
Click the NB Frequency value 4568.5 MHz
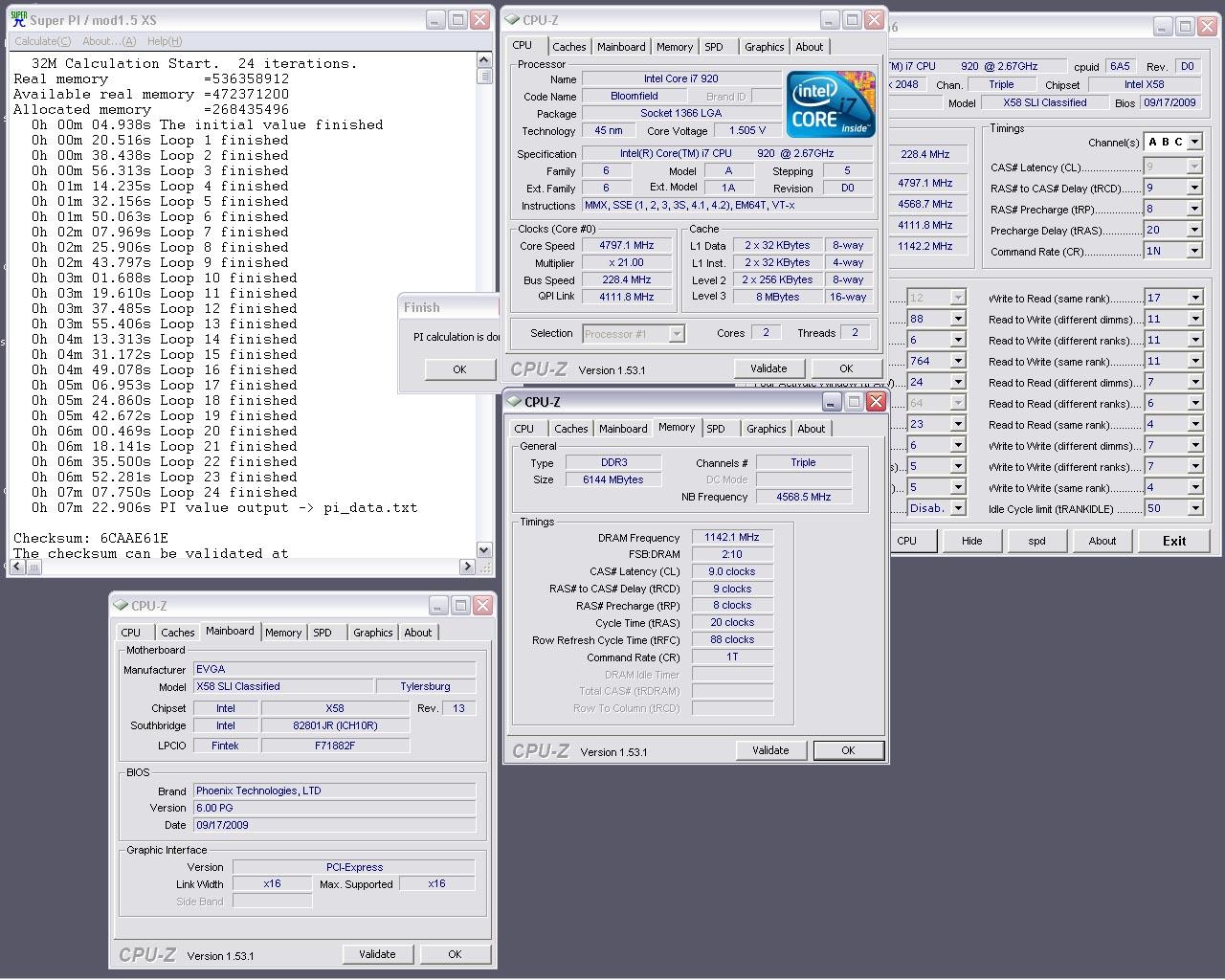tap(804, 497)
